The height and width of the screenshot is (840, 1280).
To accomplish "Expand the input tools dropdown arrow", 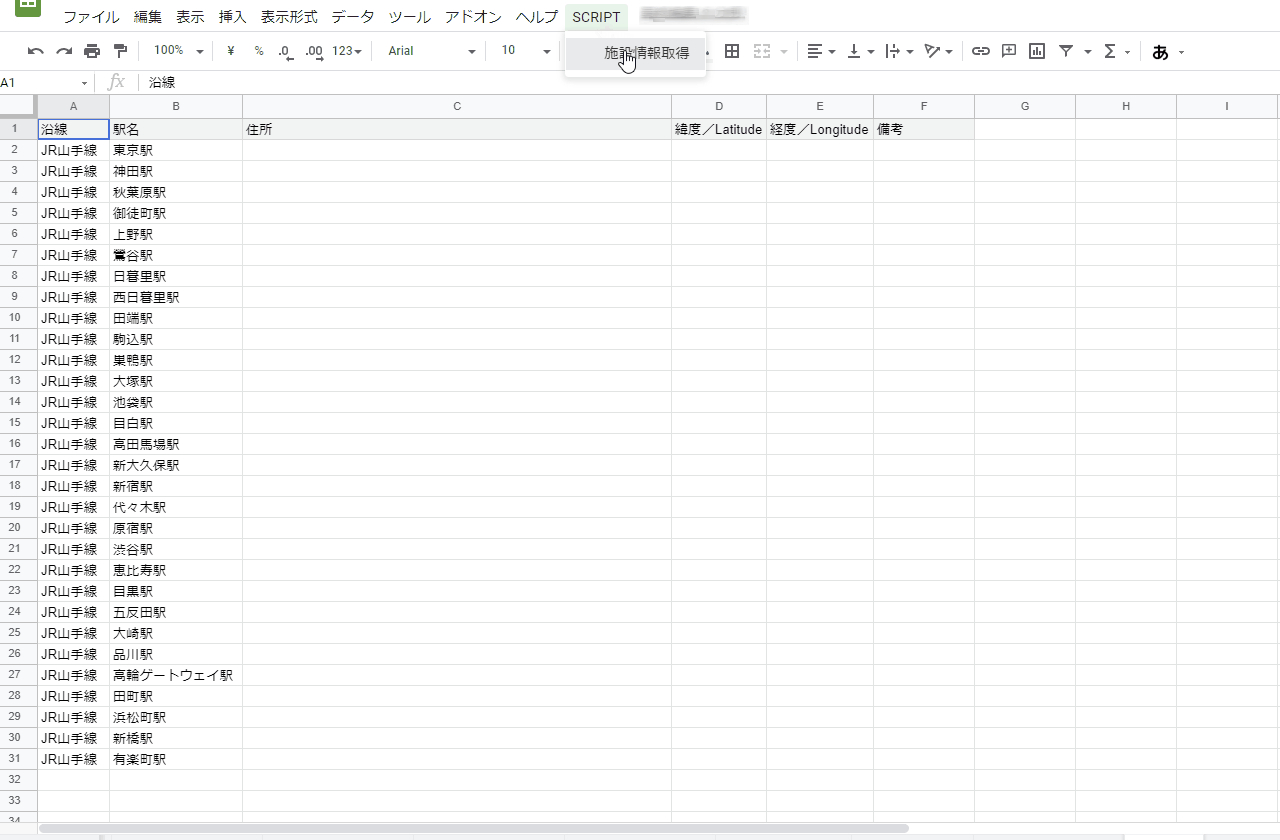I will 1182,52.
